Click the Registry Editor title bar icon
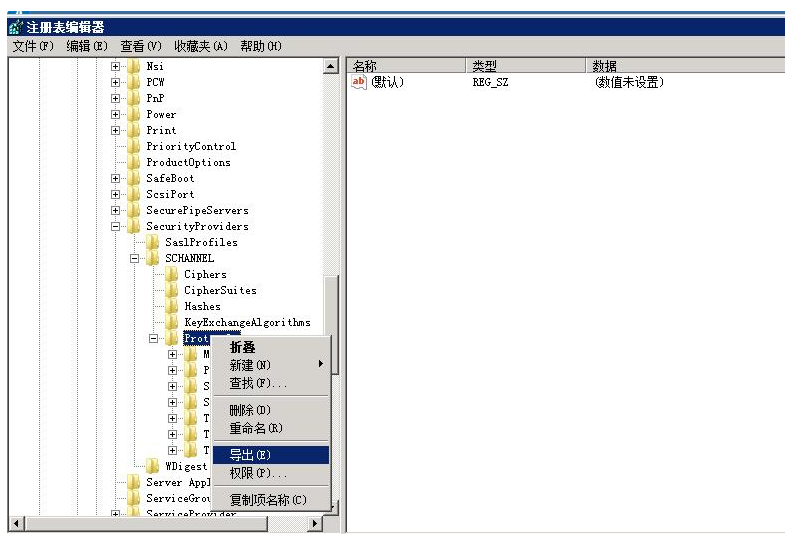Image resolution: width=785 pixels, height=534 pixels. [15, 27]
